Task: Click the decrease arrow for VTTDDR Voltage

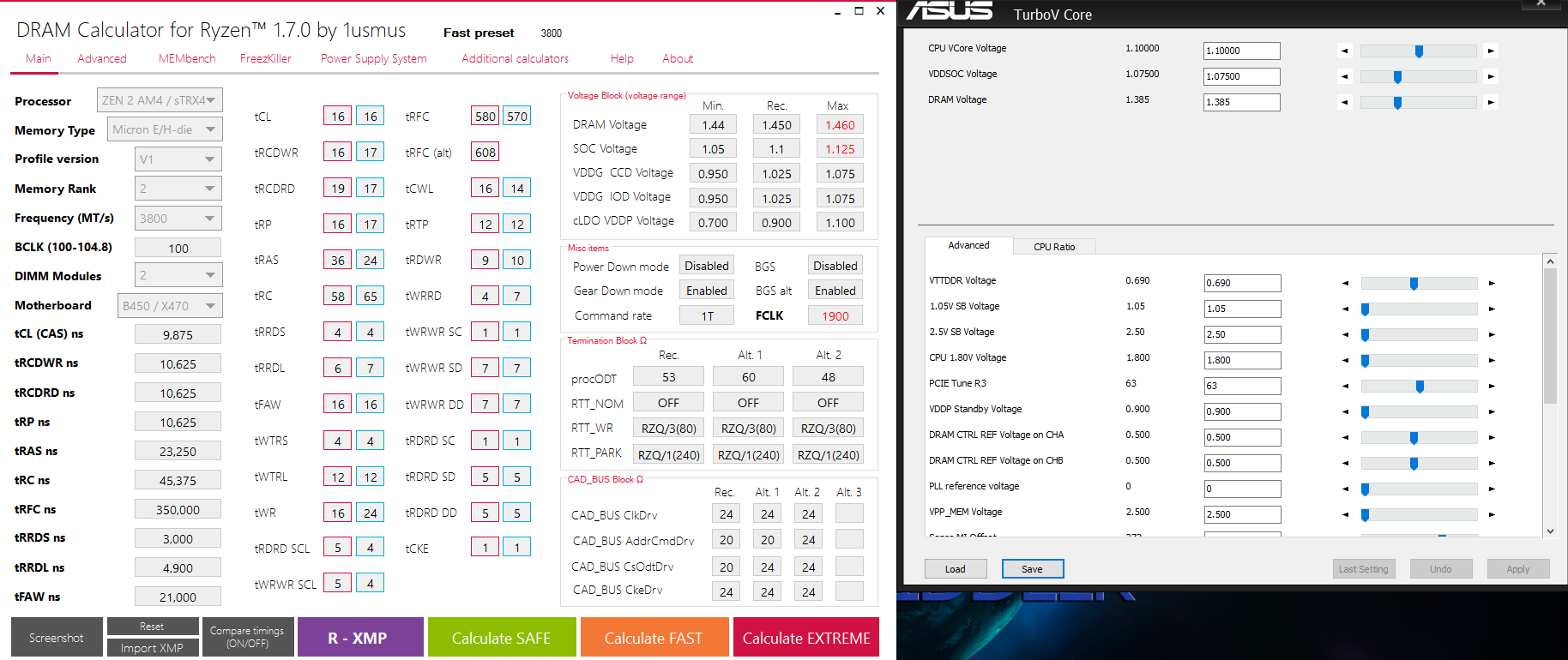Action: pos(1345,283)
